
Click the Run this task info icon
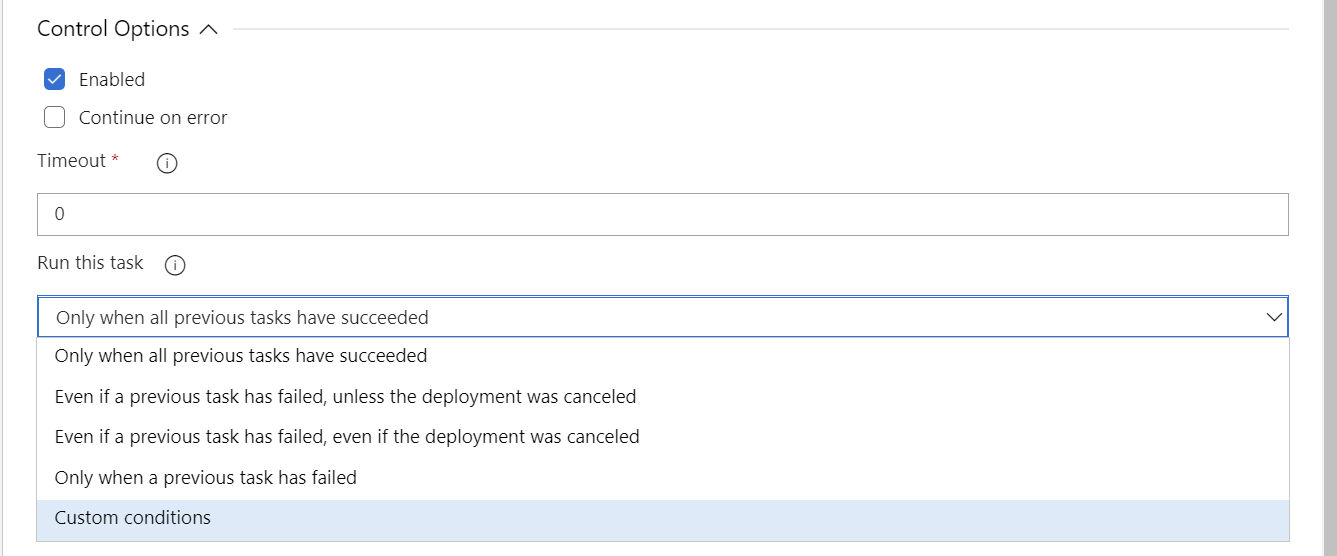[x=175, y=266]
